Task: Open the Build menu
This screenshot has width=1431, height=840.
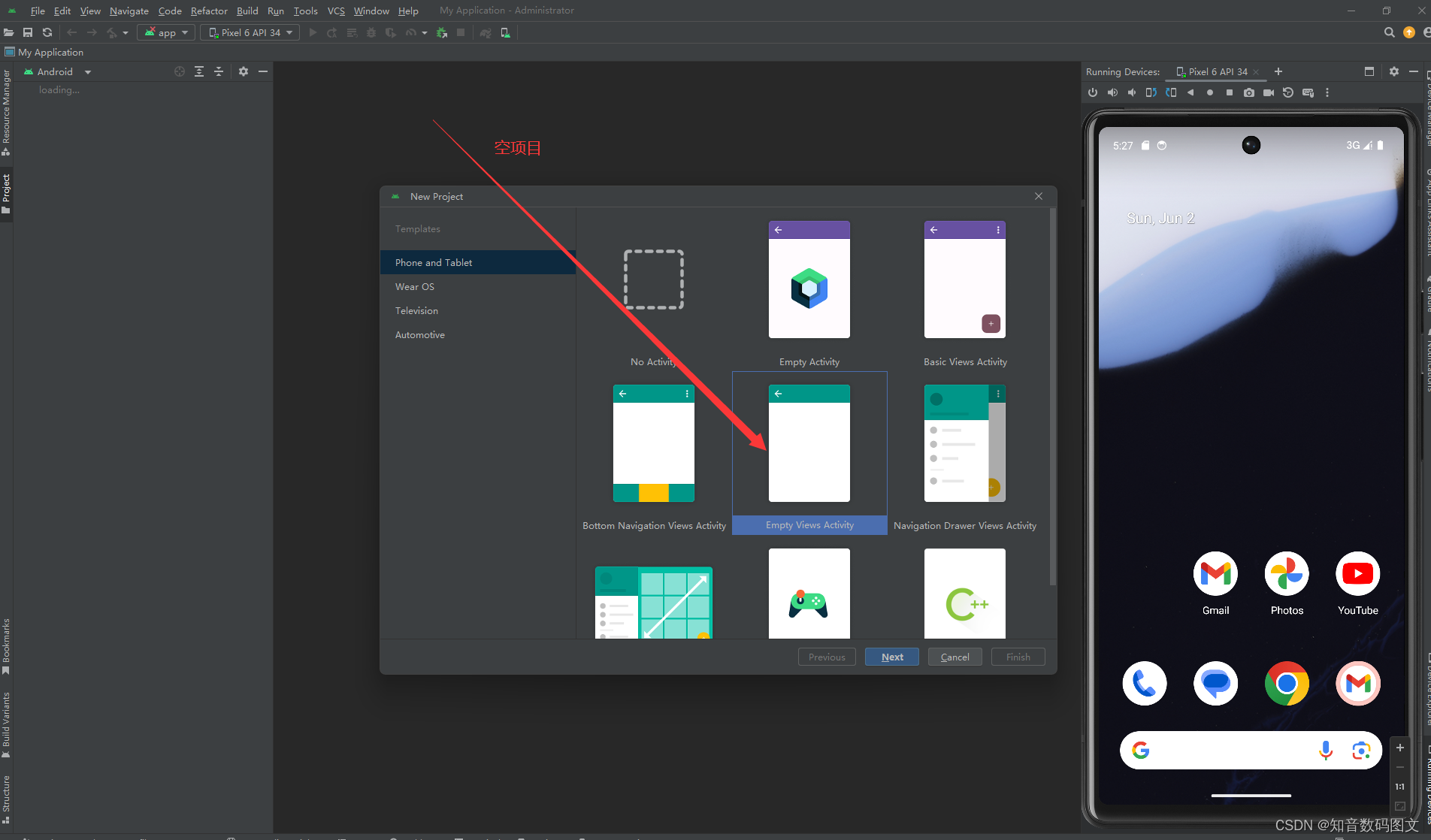Action: [247, 11]
